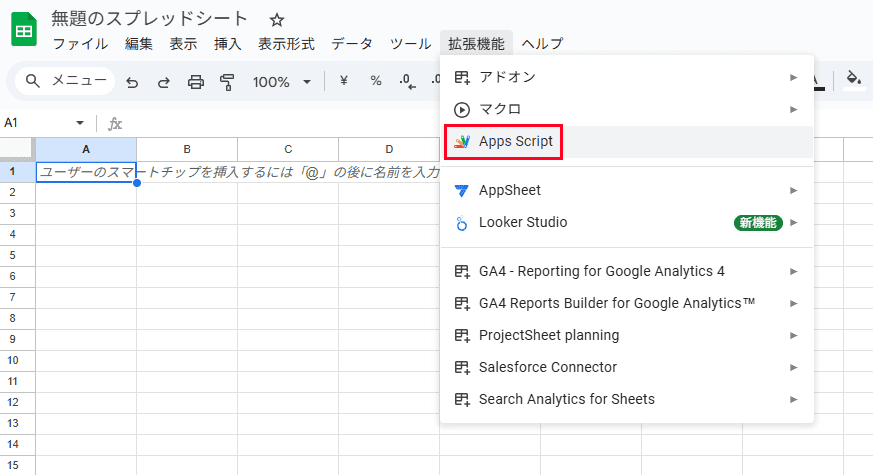This screenshot has height=475, width=873.
Task: Click the アドオン add-on icon
Action: pos(462,77)
